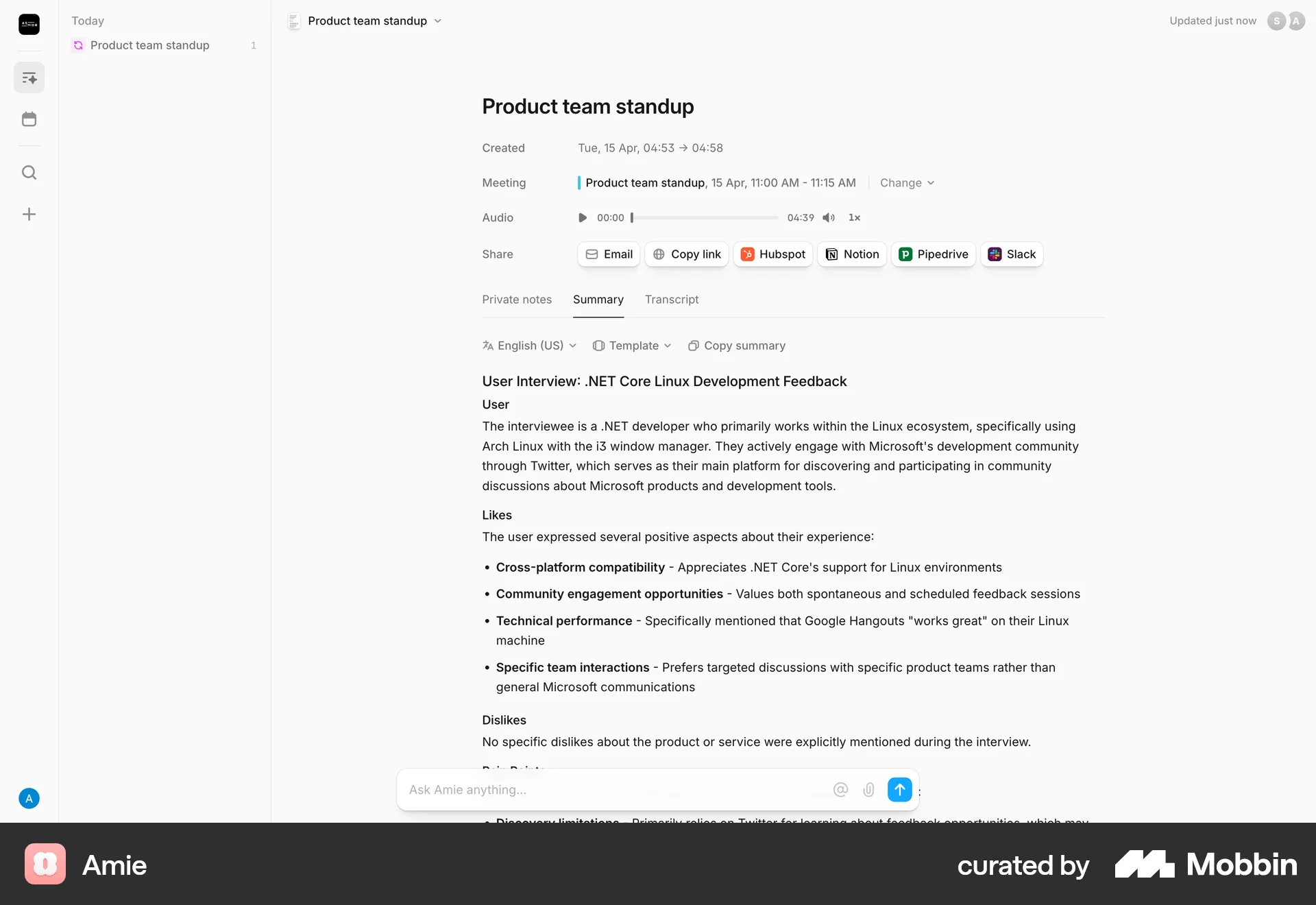Viewport: 1316px width, 905px height.
Task: Open the blue user avatar in sidebar
Action: click(x=29, y=799)
